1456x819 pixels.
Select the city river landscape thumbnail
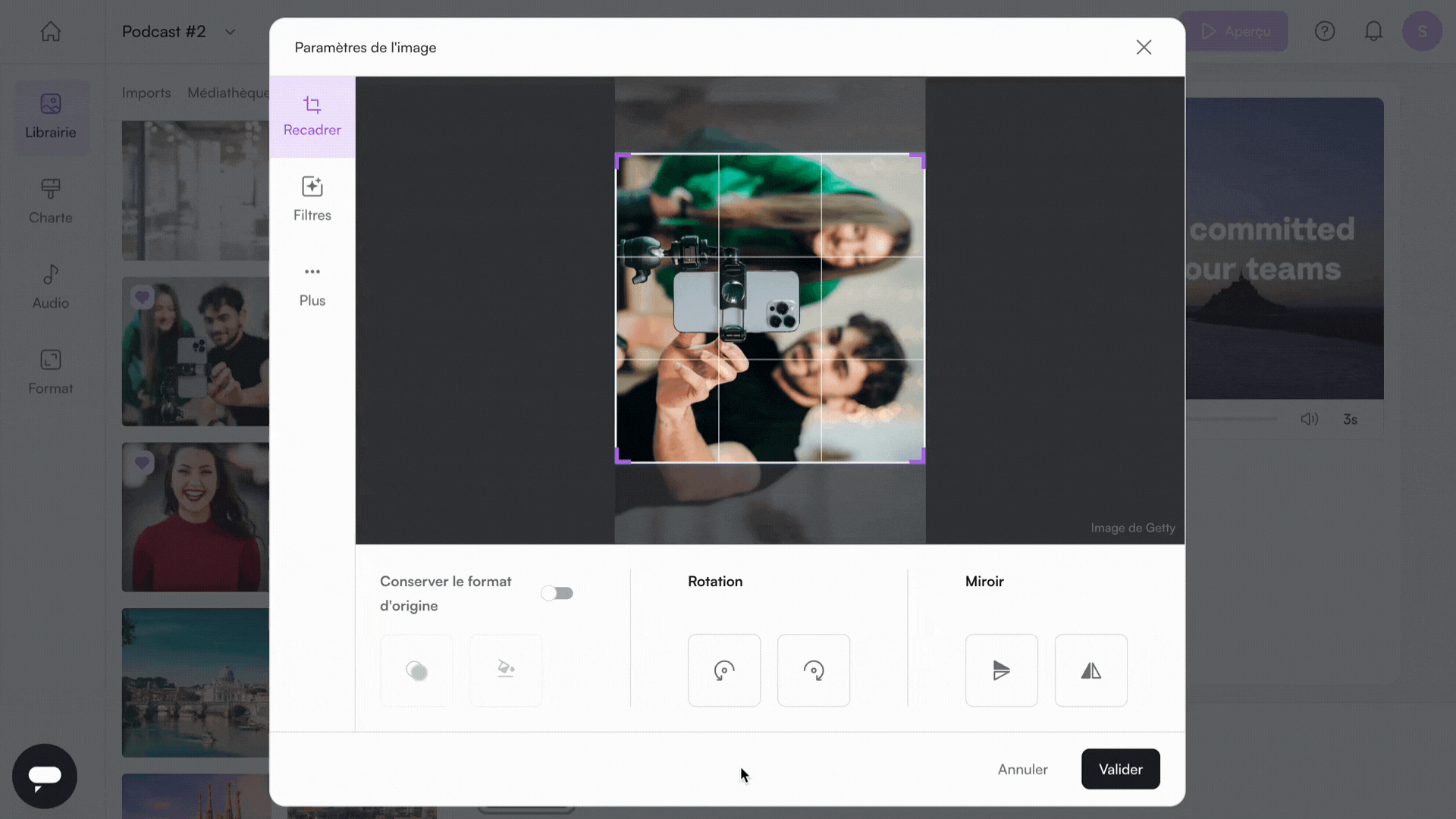pyautogui.click(x=196, y=682)
